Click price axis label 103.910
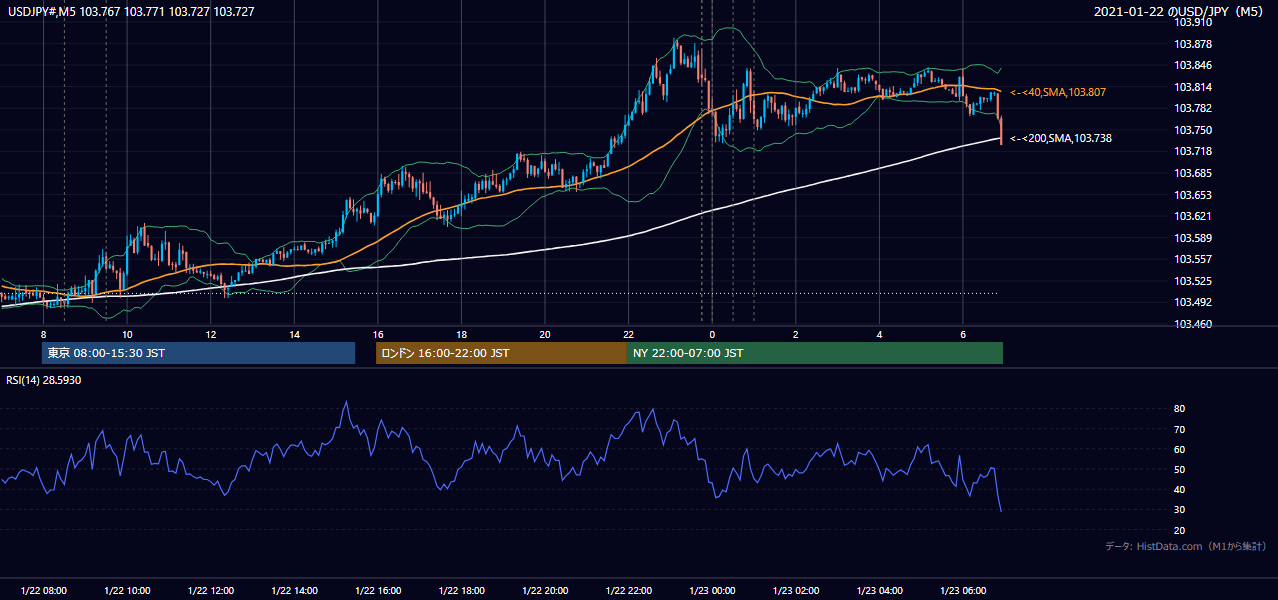Image resolution: width=1278 pixels, height=600 pixels. pos(1192,22)
